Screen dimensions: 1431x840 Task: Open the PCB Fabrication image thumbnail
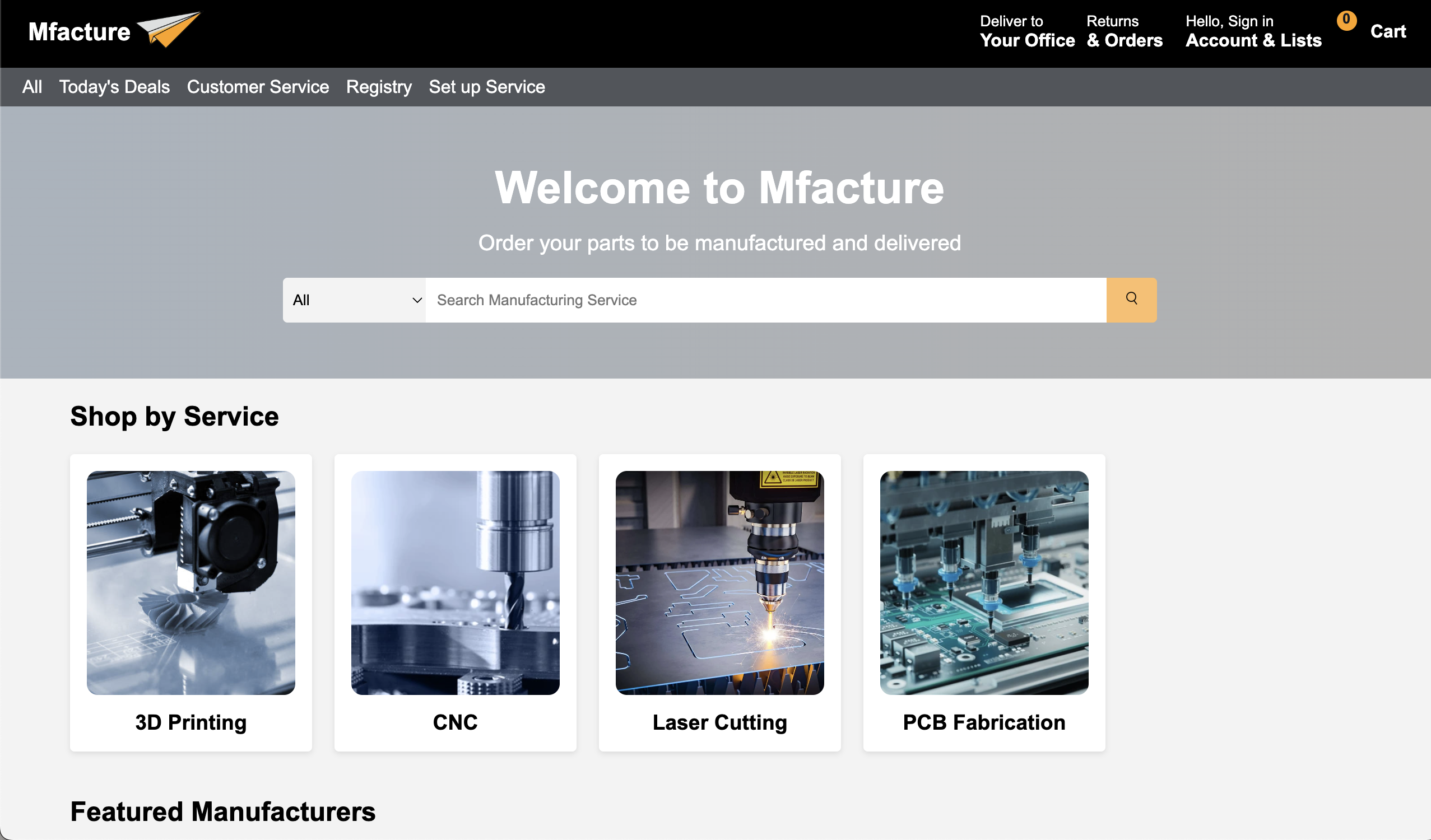(x=984, y=582)
